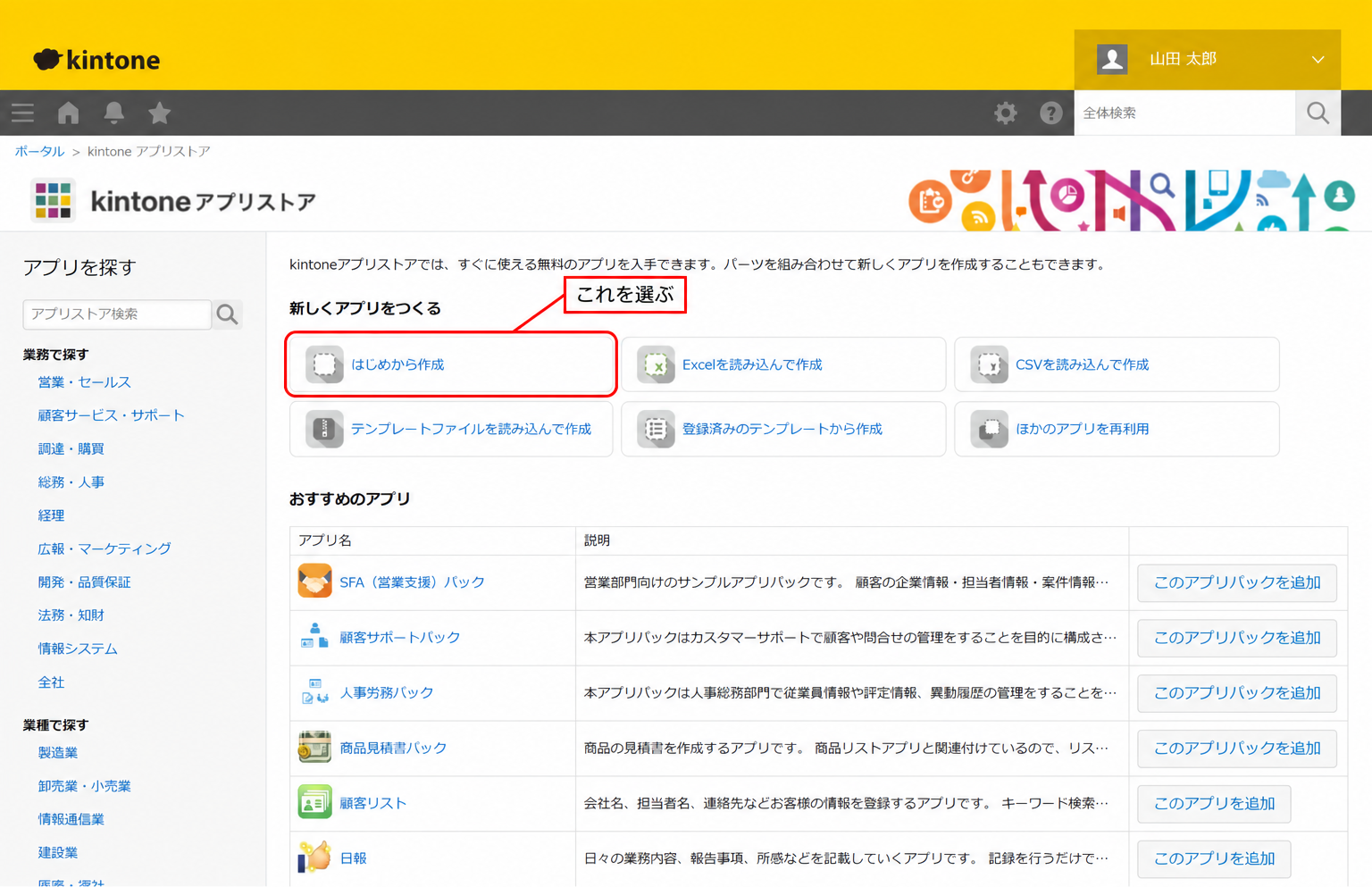The image size is (1372, 887).
Task: Open 商品見積書パック link
Action: pos(393,748)
